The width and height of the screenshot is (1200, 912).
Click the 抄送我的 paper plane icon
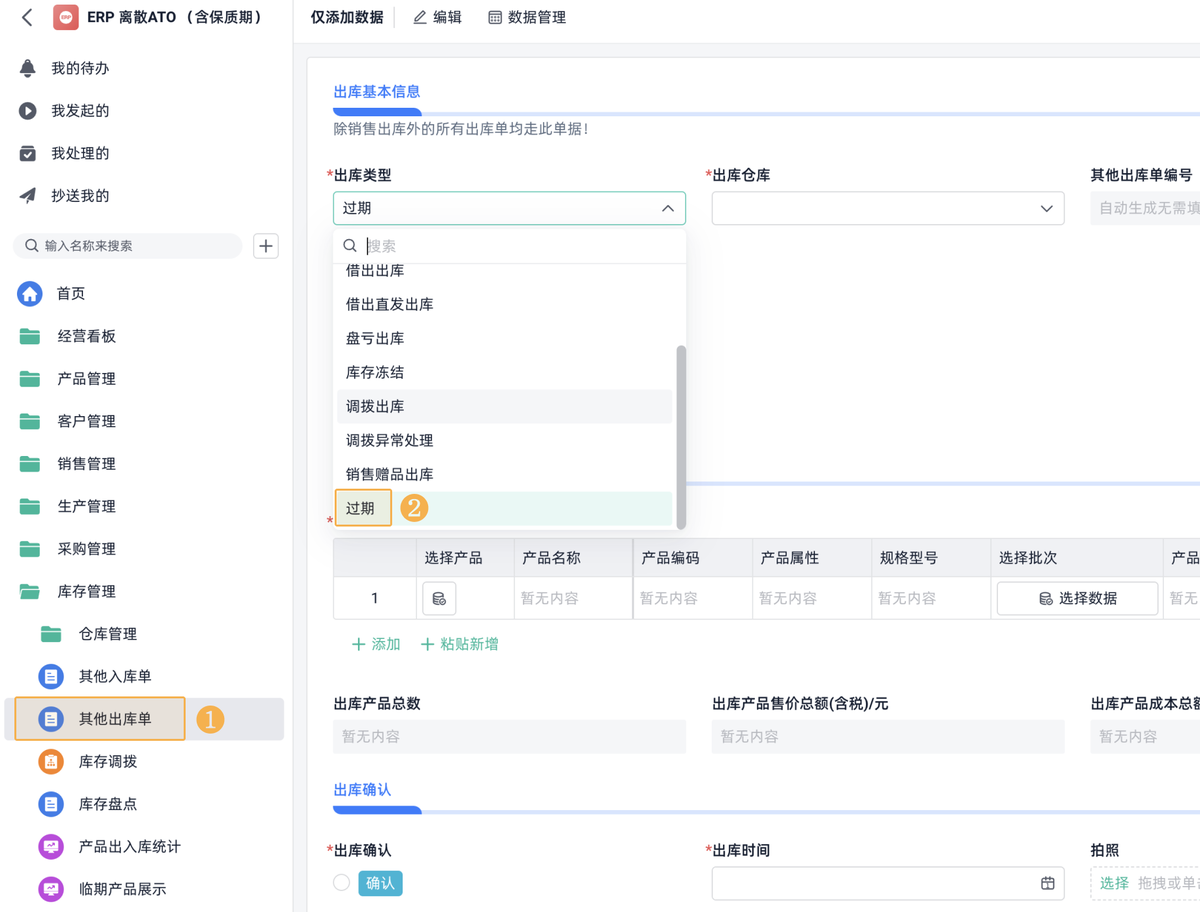[x=28, y=196]
